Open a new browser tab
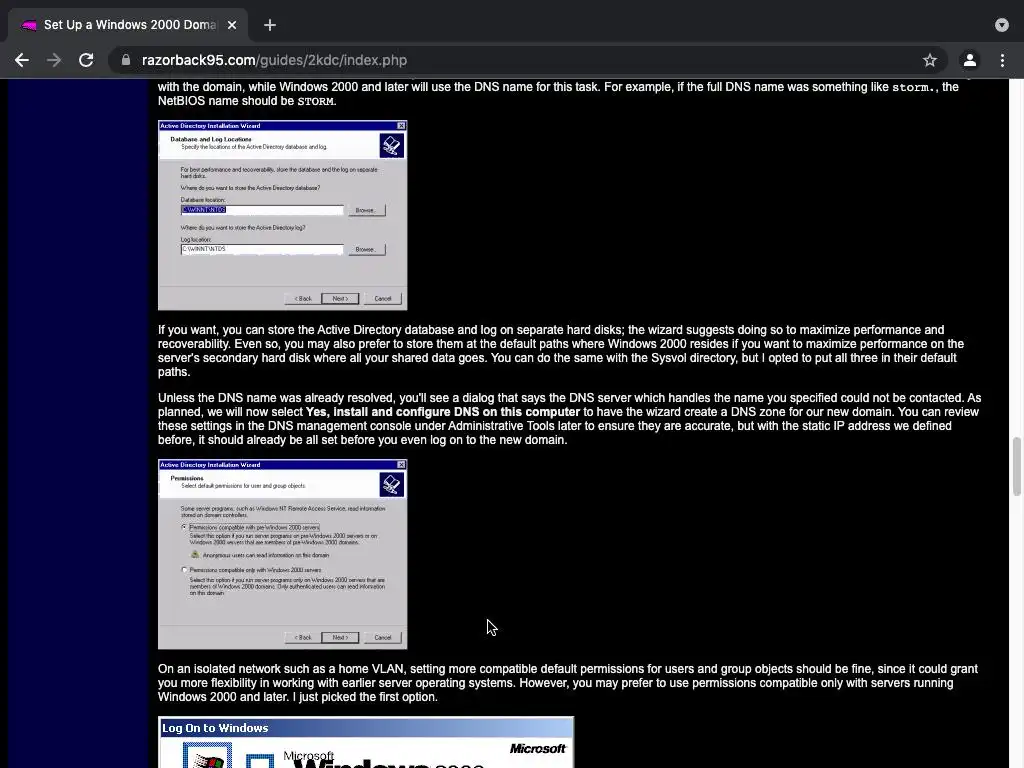The height and width of the screenshot is (768, 1024). tap(270, 25)
